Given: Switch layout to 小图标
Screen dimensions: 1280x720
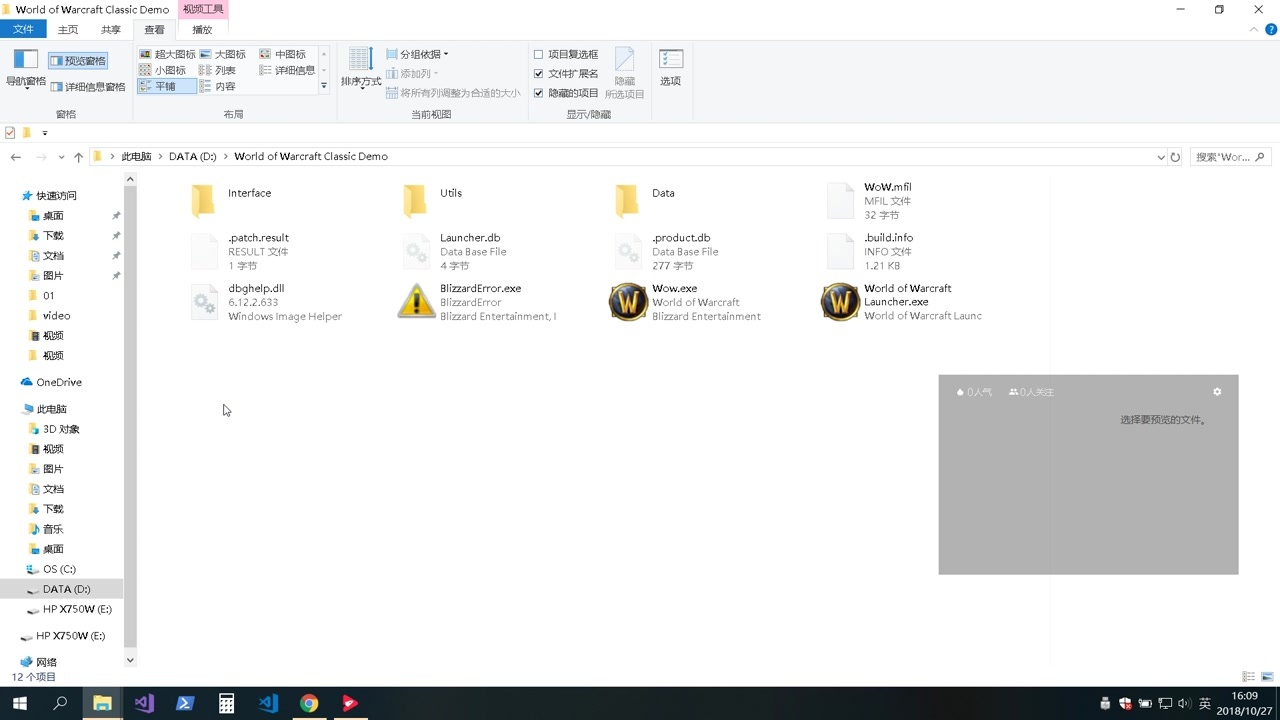Looking at the screenshot, I should (162, 70).
